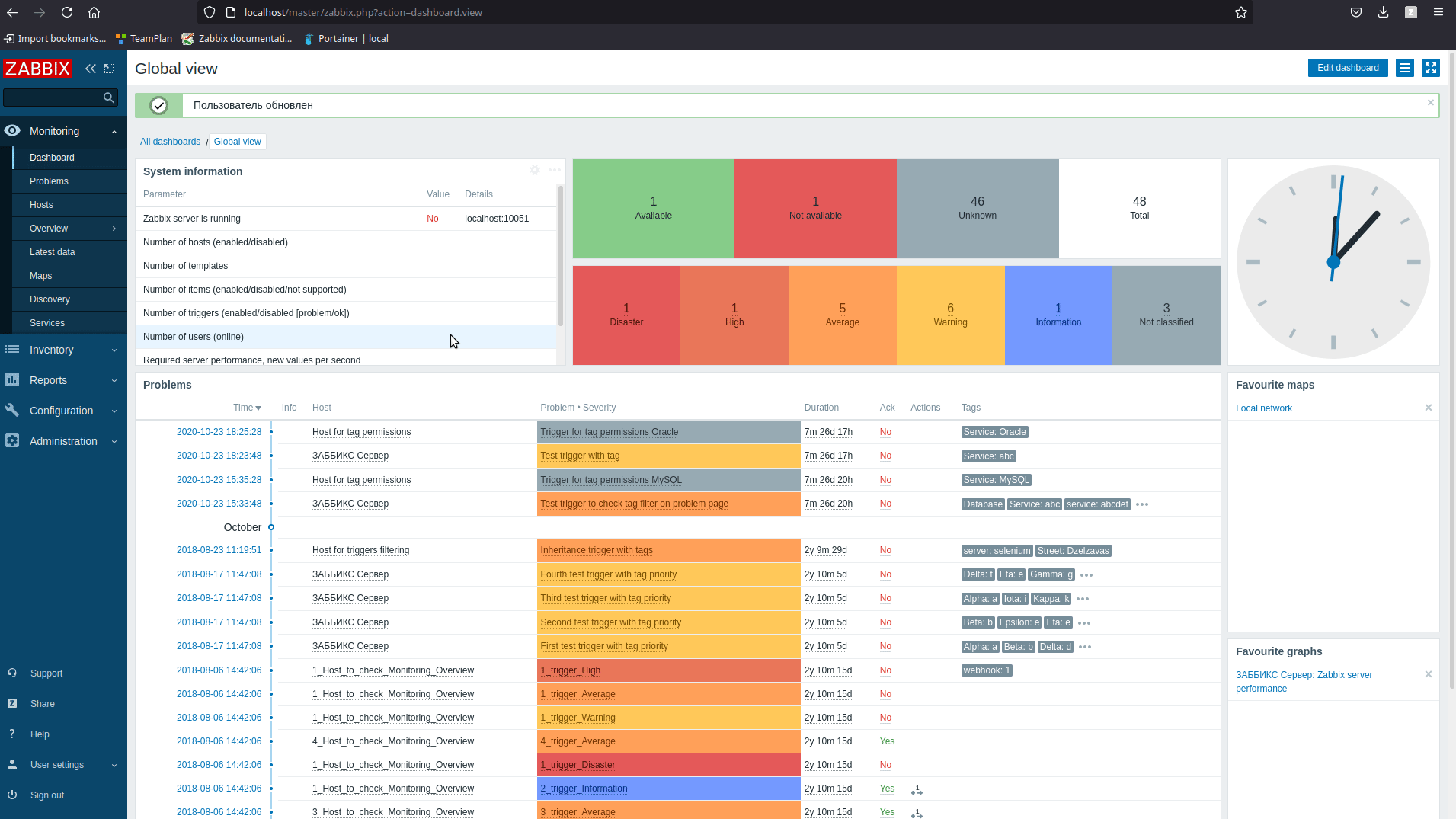Click the search magnifier icon in sidebar
Image resolution: width=1456 pixels, height=819 pixels.
pyautogui.click(x=109, y=98)
